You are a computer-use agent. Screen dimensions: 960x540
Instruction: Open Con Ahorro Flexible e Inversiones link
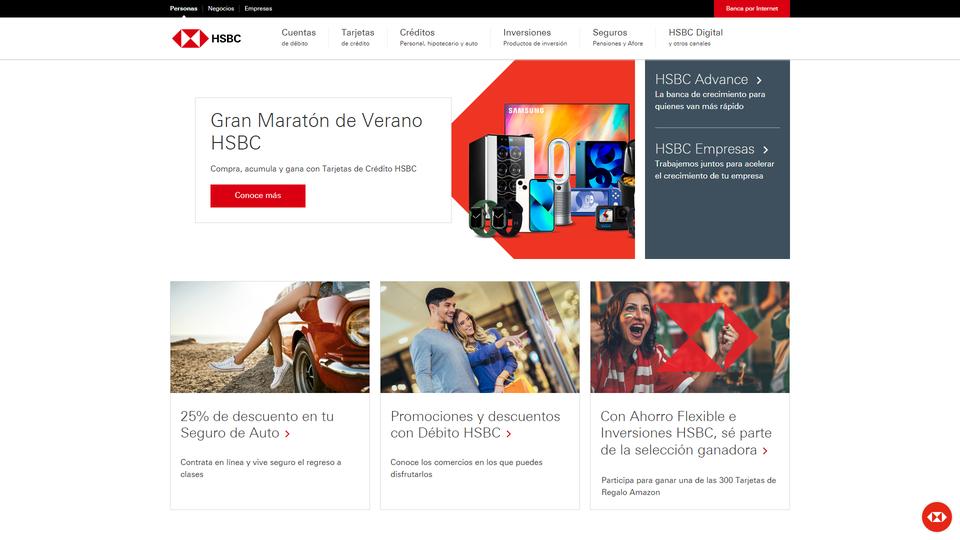coord(686,433)
